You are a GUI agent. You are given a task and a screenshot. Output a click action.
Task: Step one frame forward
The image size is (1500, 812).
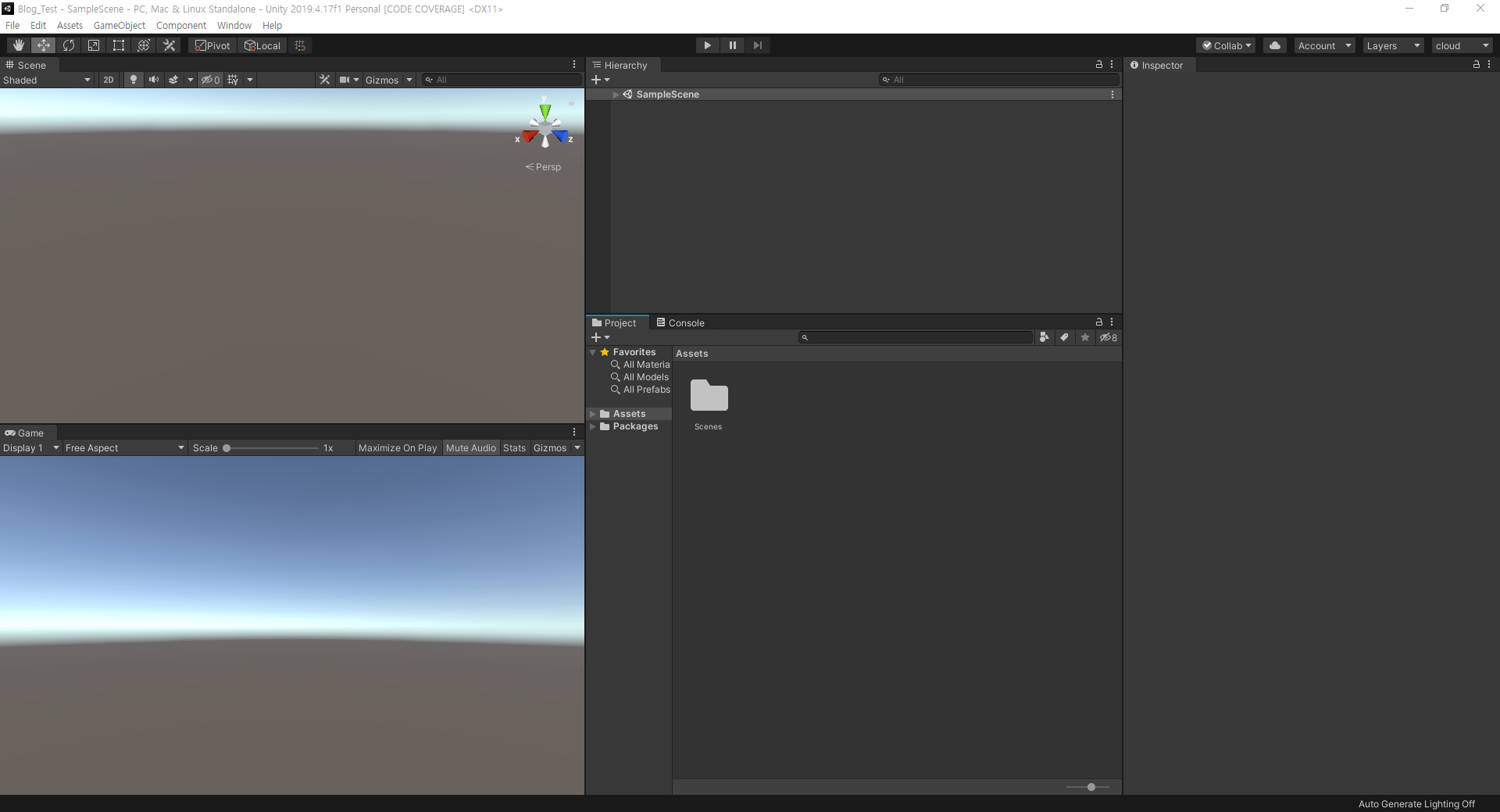coord(758,45)
